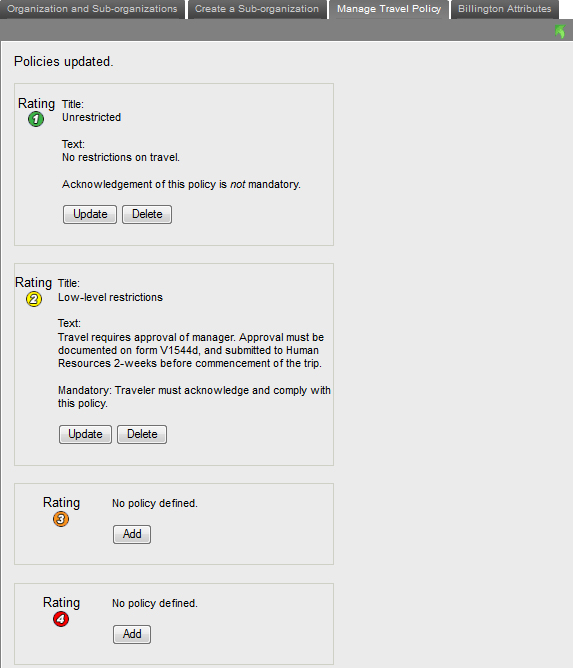
Task: Click the Unrestricted title text
Action: coord(91,117)
